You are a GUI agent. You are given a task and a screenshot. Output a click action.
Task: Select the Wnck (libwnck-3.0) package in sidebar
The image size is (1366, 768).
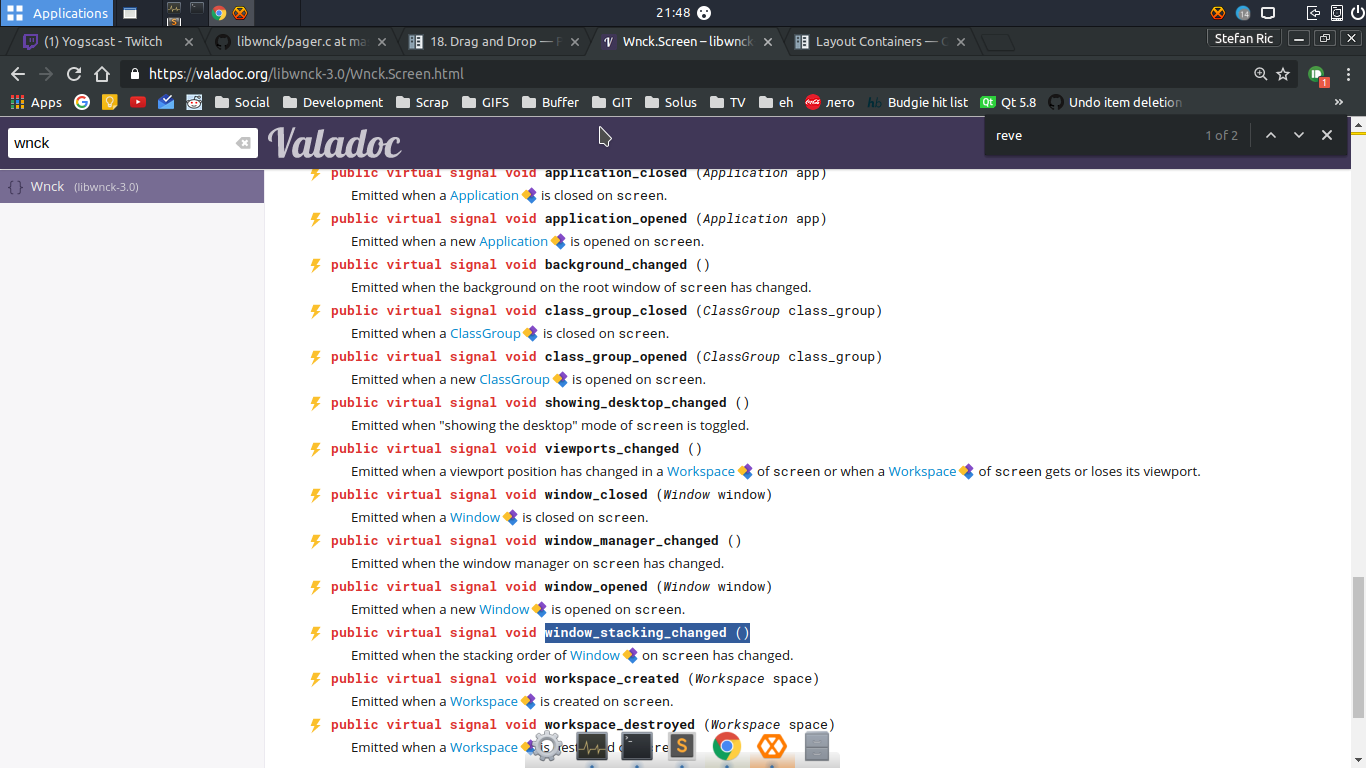pyautogui.click(x=132, y=187)
